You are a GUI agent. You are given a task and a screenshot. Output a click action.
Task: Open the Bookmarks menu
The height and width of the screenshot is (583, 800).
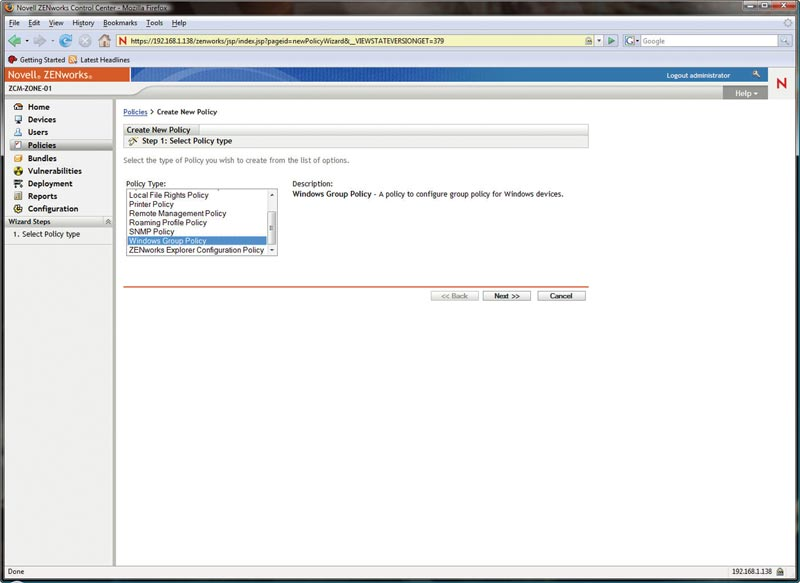[x=120, y=23]
